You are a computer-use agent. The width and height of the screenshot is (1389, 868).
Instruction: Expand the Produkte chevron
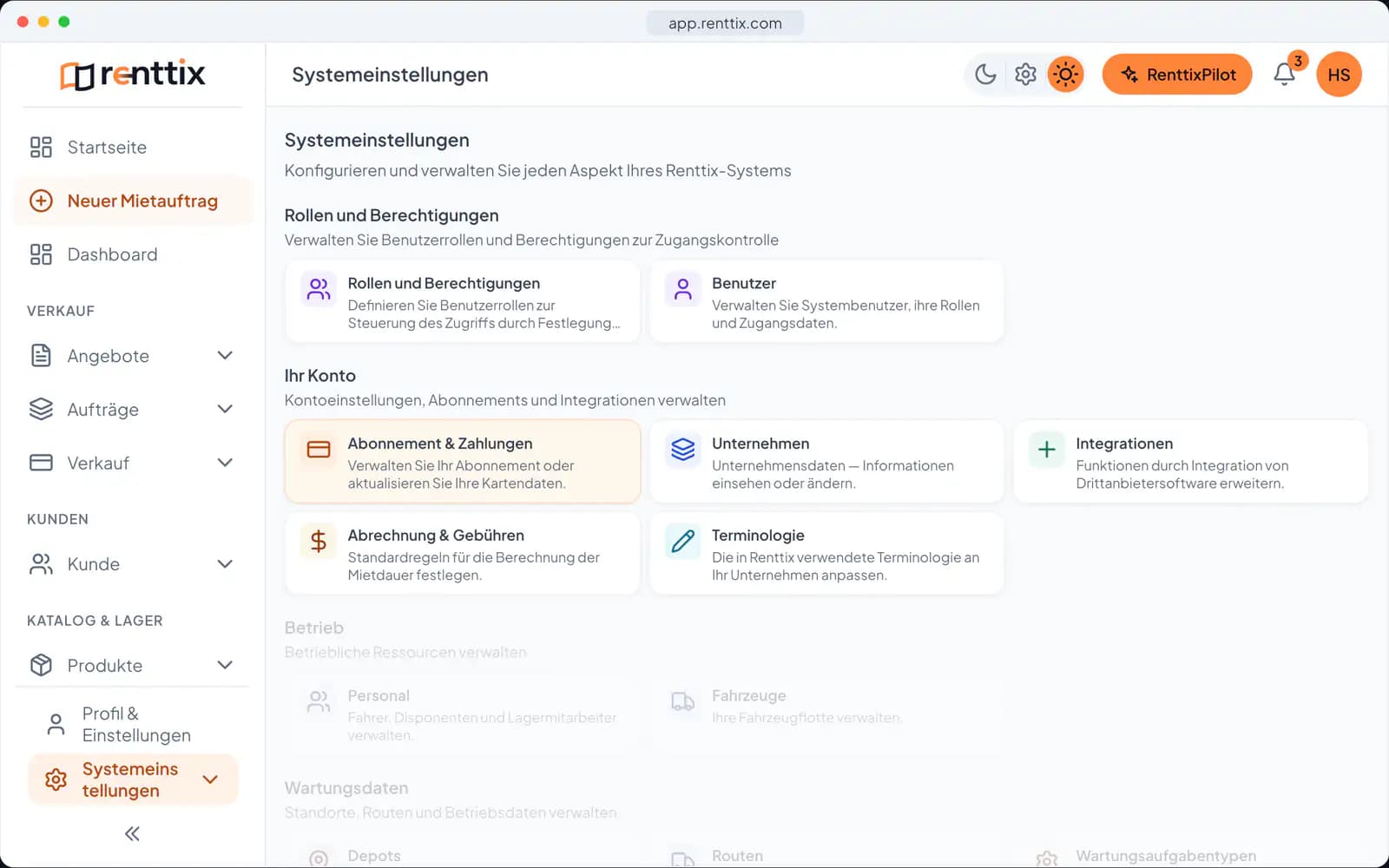pos(225,666)
